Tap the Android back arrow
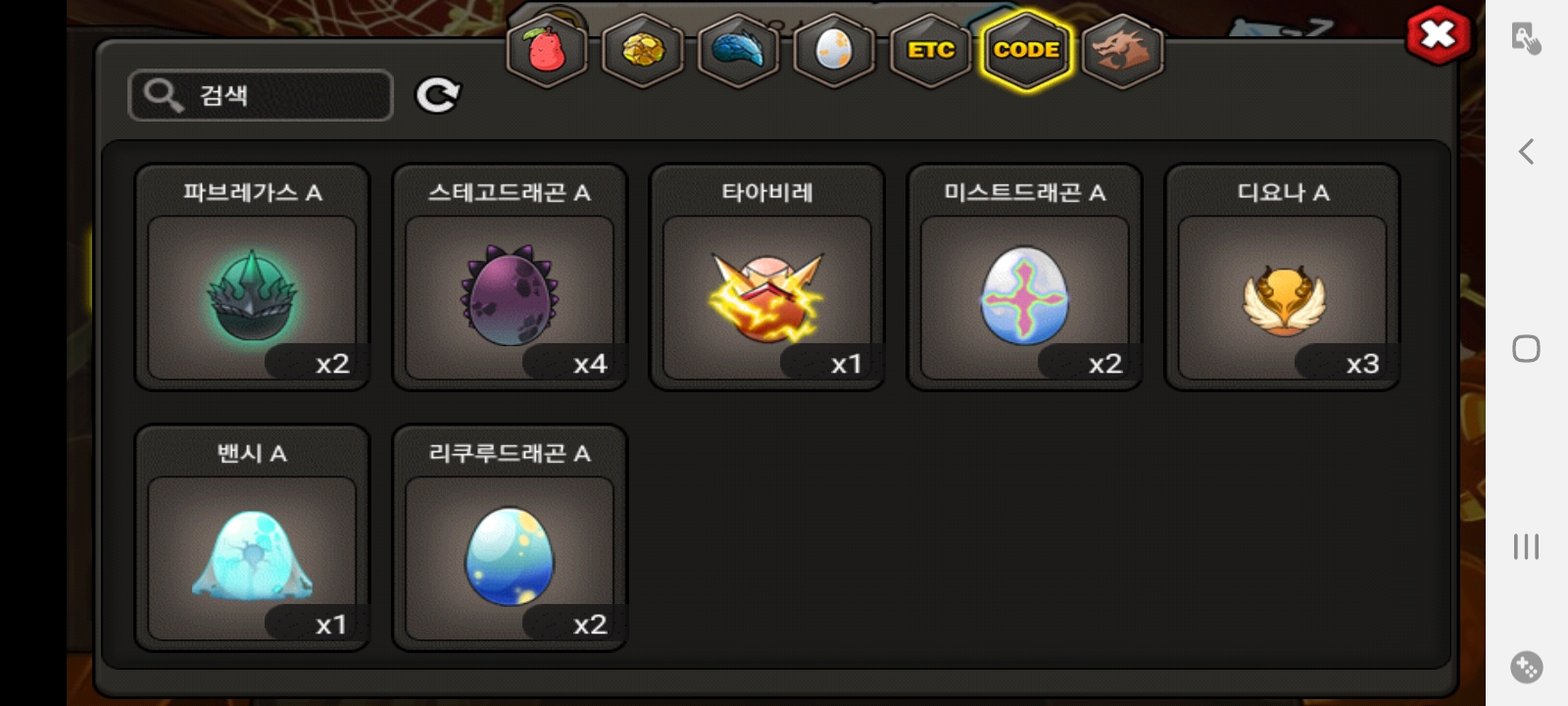Screen dimensions: 1568x706 point(1526,151)
